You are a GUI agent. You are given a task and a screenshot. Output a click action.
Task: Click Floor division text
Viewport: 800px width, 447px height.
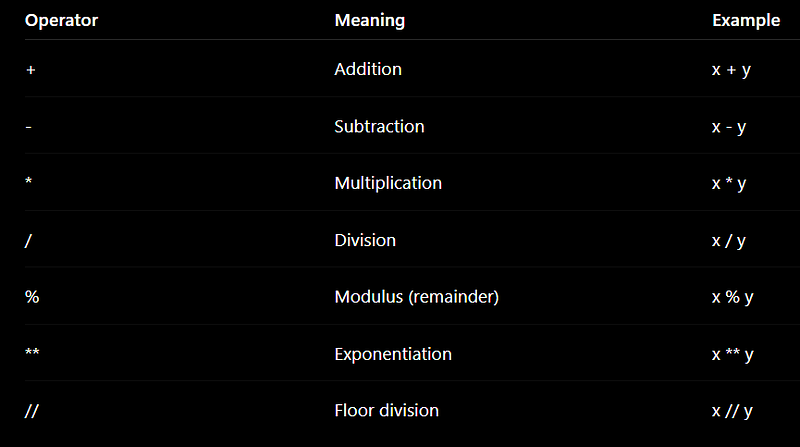click(x=387, y=410)
